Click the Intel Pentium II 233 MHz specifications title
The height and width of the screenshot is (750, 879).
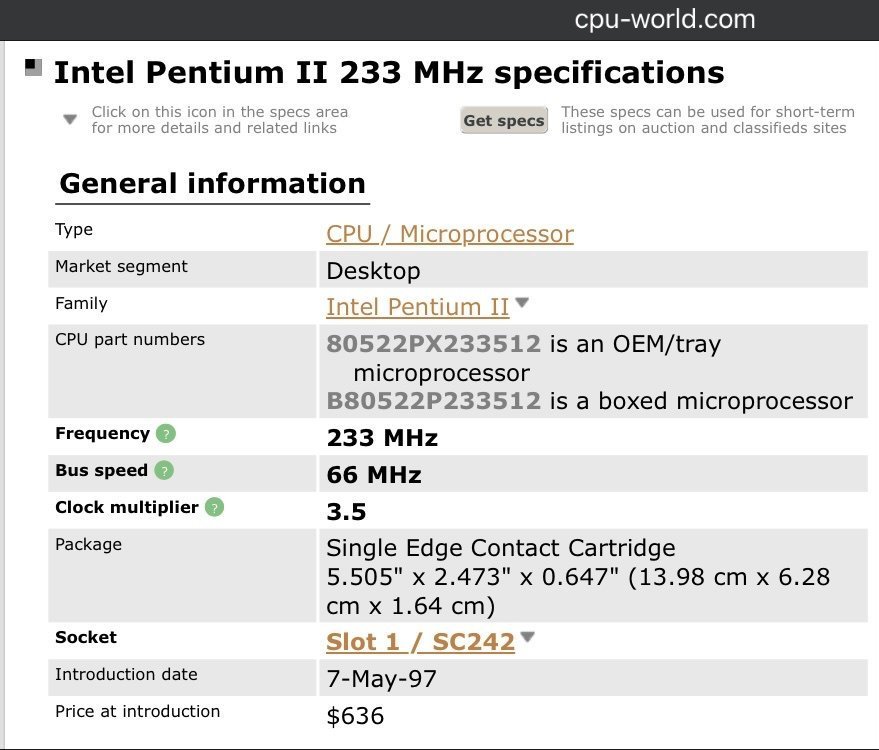point(389,73)
